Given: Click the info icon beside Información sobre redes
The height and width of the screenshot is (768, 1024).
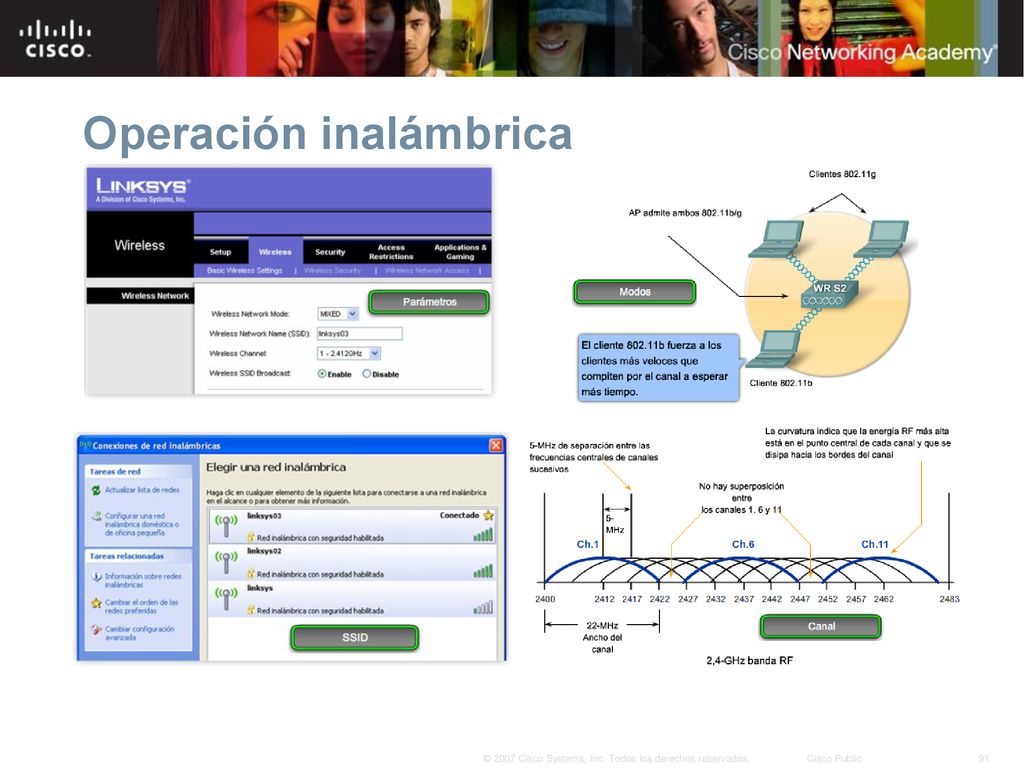Looking at the screenshot, I should pos(96,577).
